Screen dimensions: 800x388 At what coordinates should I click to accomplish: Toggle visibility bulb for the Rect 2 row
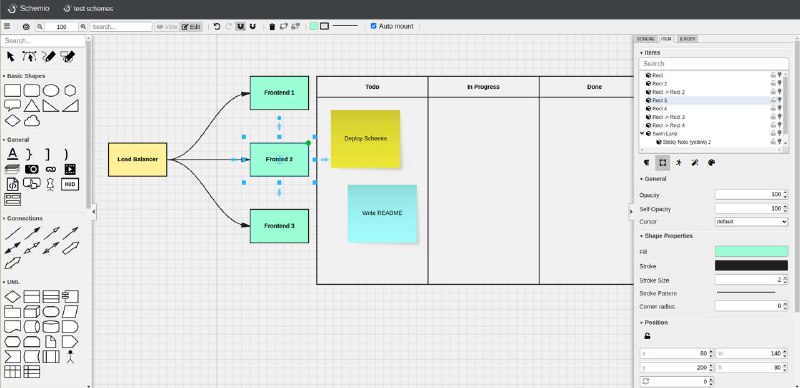pos(779,84)
